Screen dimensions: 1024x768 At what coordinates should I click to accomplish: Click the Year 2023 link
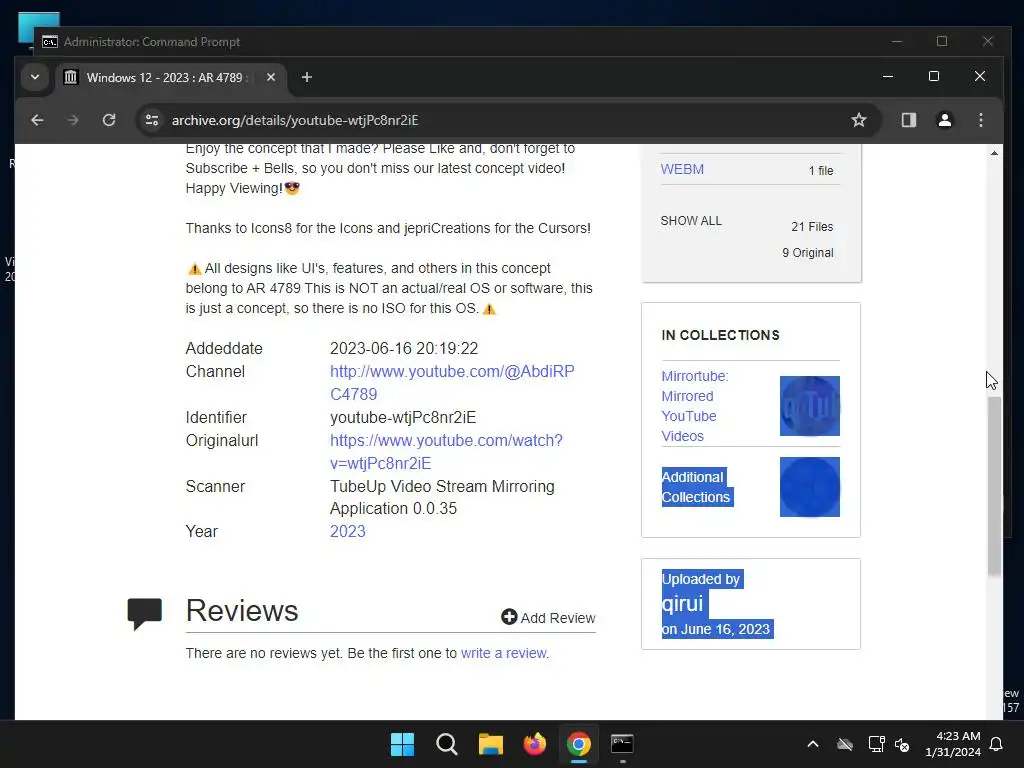pos(347,531)
